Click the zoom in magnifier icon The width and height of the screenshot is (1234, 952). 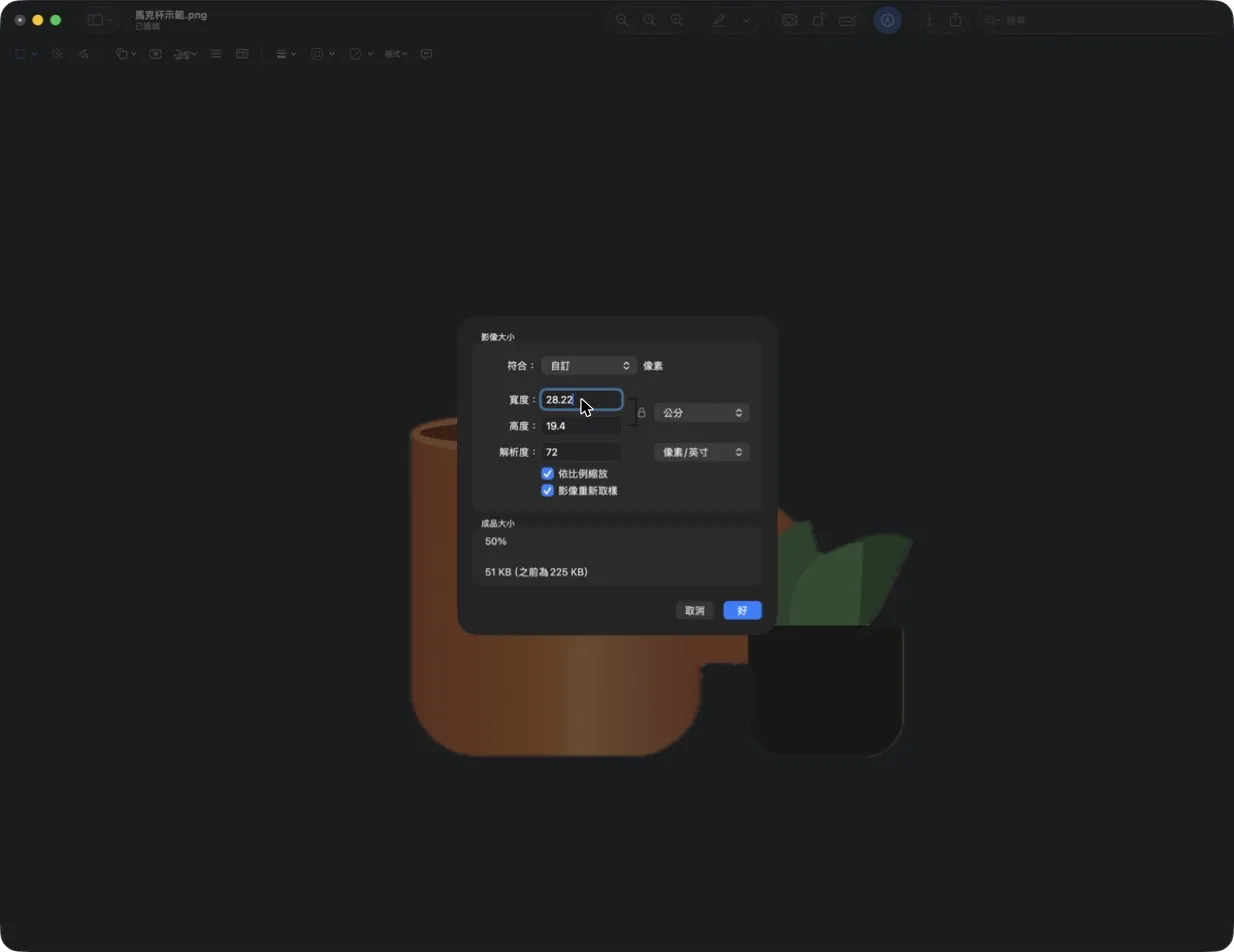coord(677,20)
